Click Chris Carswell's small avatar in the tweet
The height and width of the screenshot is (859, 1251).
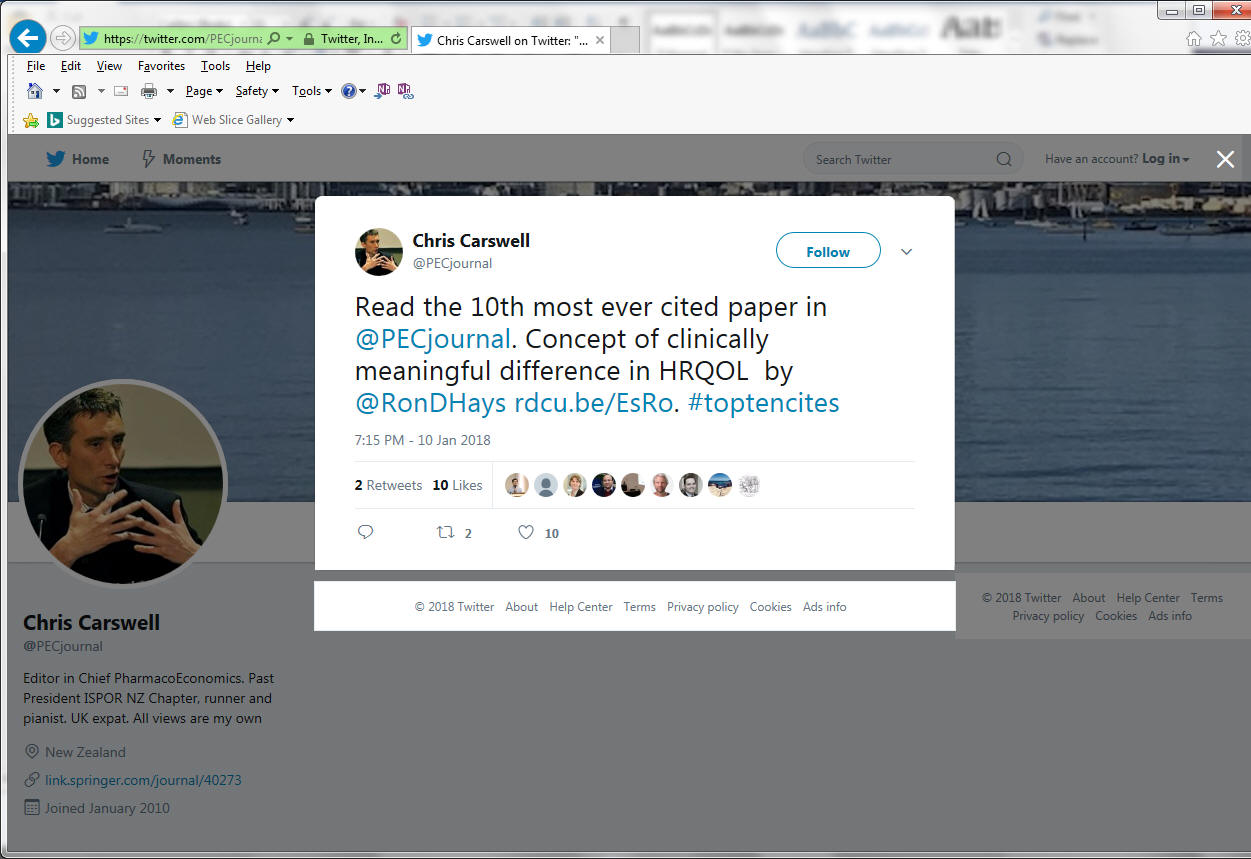click(379, 251)
